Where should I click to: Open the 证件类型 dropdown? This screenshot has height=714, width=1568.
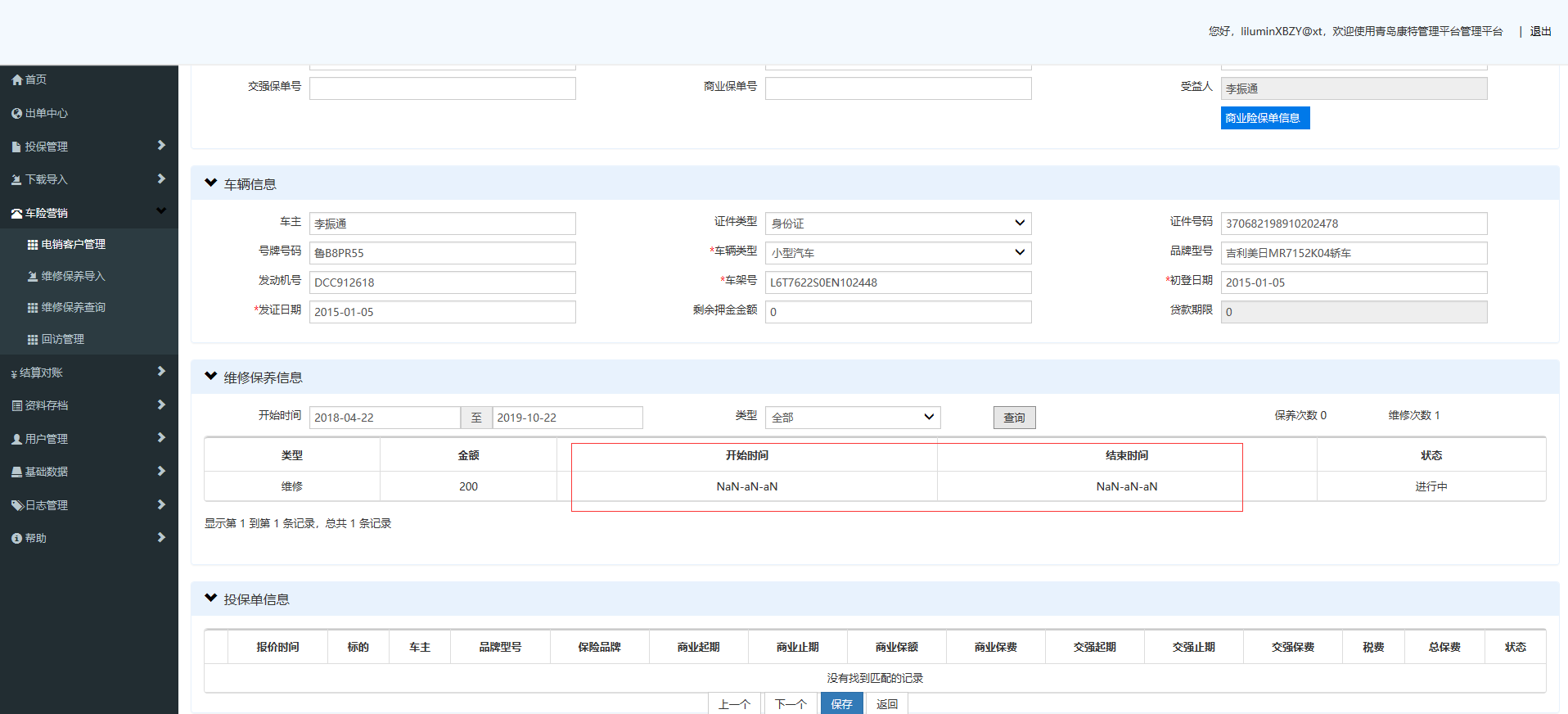coord(898,224)
